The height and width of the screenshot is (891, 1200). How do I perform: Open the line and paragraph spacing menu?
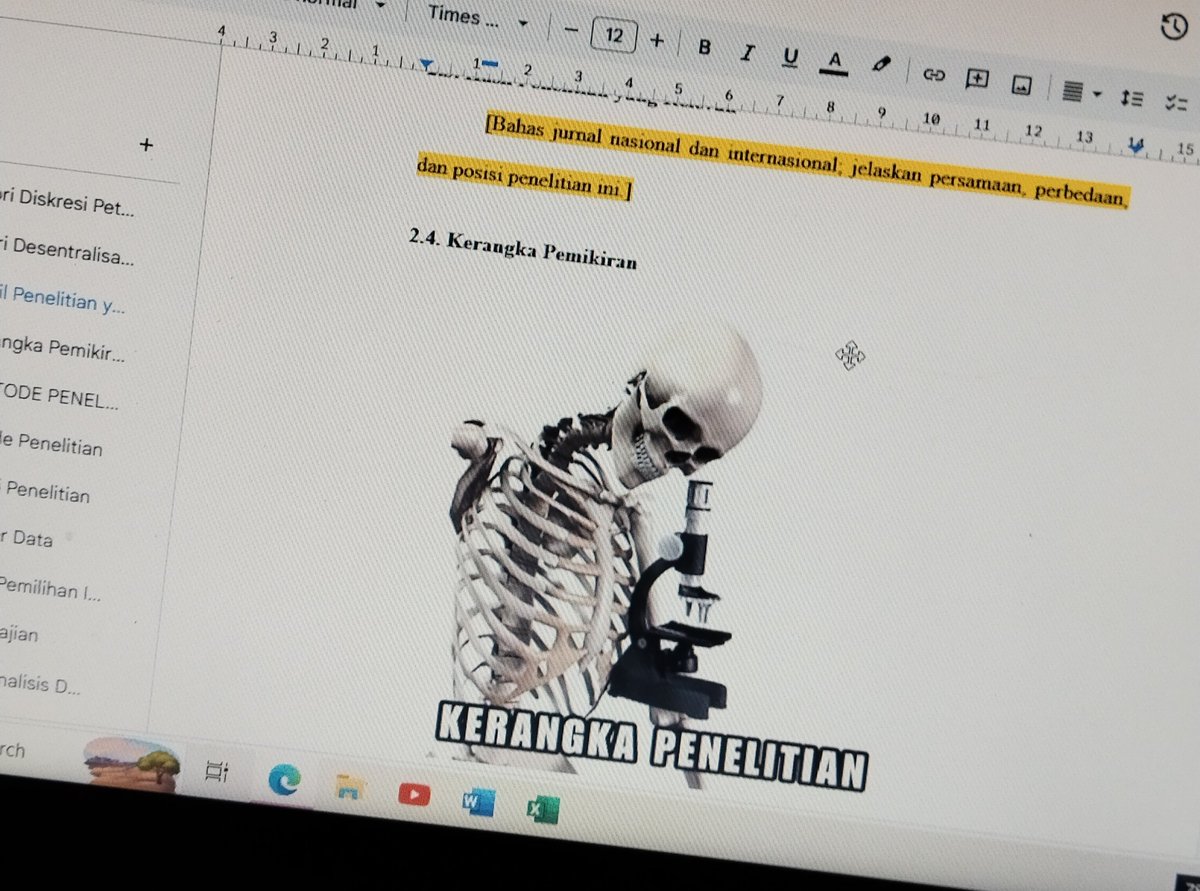[x=1132, y=98]
